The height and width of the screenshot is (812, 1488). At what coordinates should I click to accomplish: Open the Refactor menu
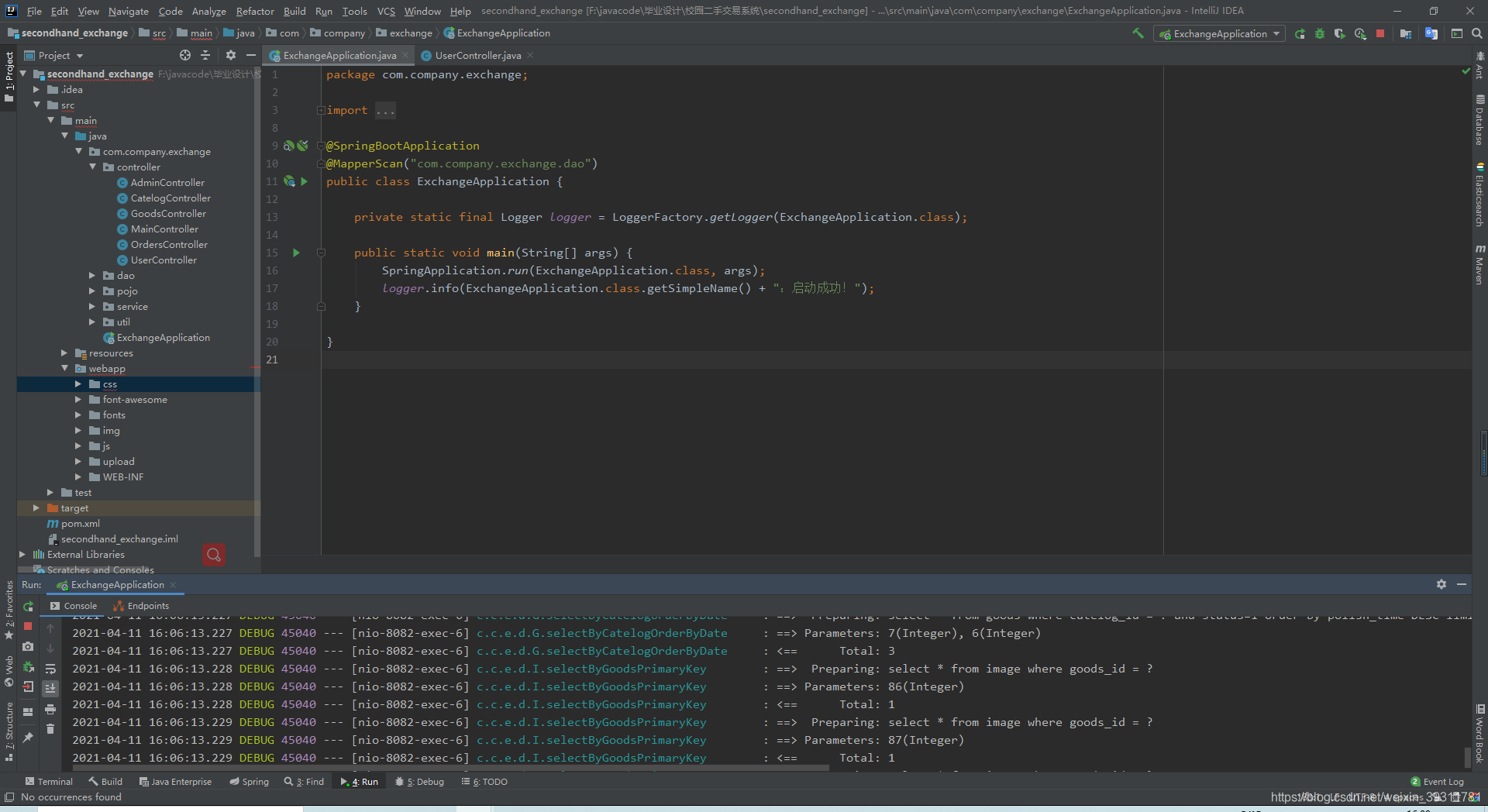[255, 11]
